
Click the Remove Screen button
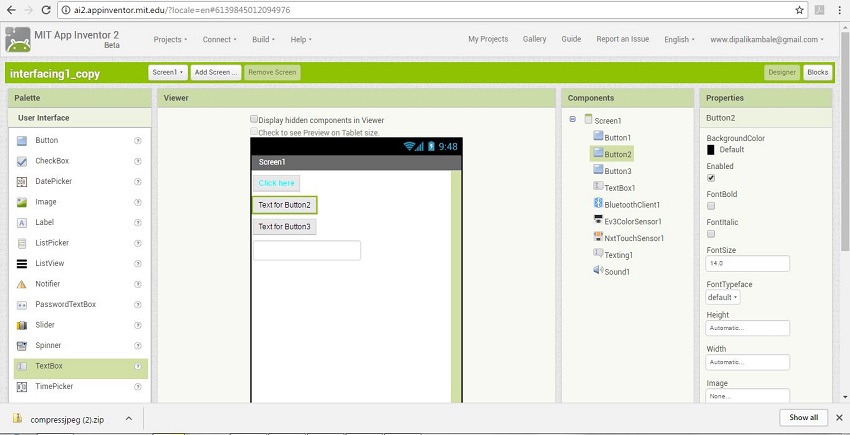click(272, 73)
